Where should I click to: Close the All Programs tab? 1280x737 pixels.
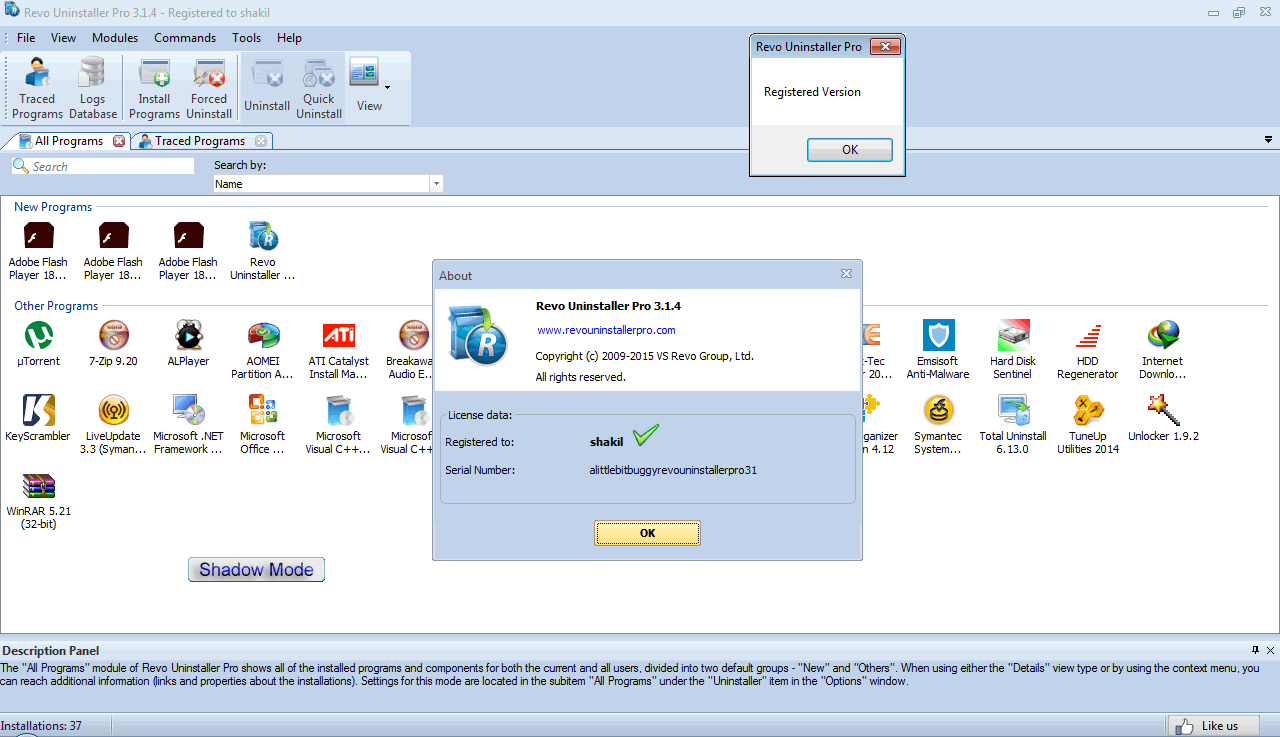click(119, 141)
